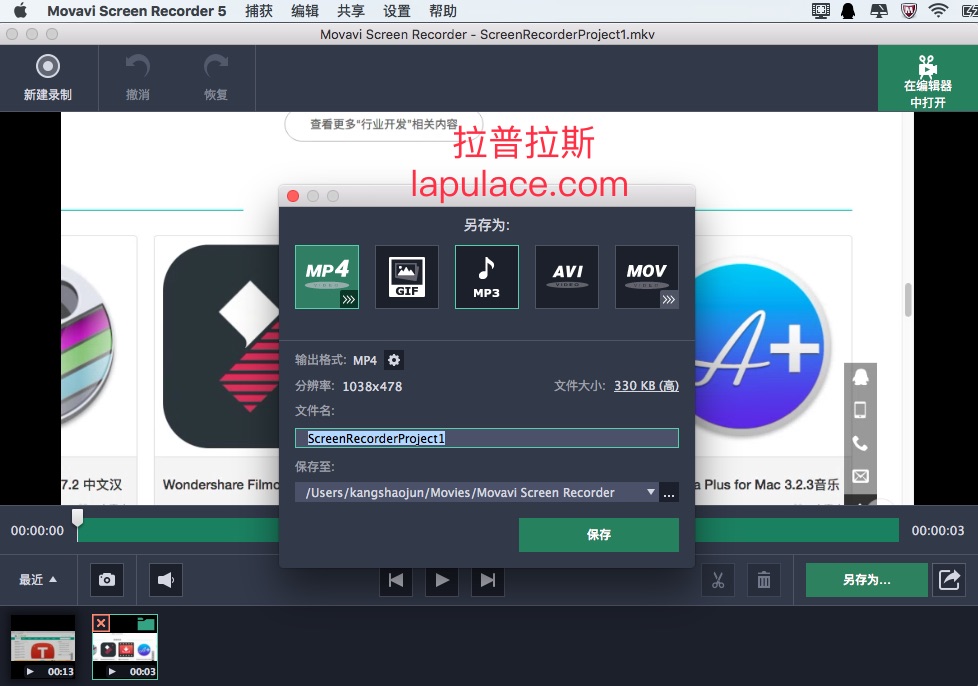Viewport: 978px width, 686px height.
Task: Open the share export icon
Action: pos(949,580)
